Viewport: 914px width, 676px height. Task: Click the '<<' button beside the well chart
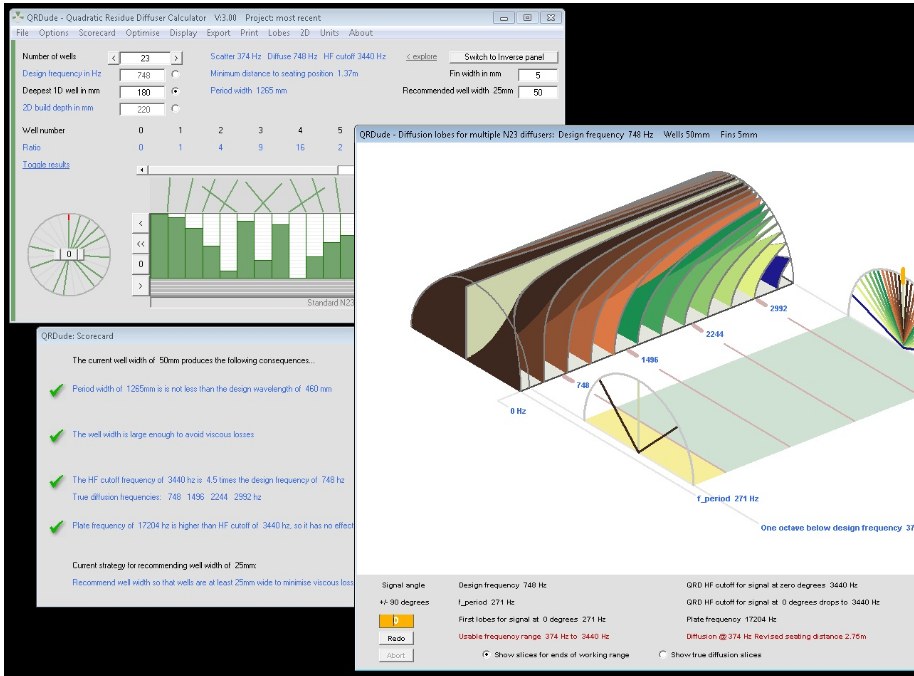tap(140, 244)
